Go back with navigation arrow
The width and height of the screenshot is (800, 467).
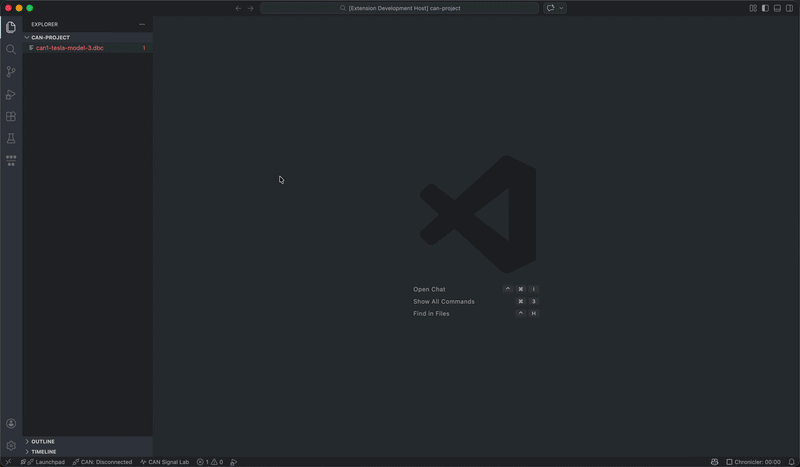pos(238,8)
